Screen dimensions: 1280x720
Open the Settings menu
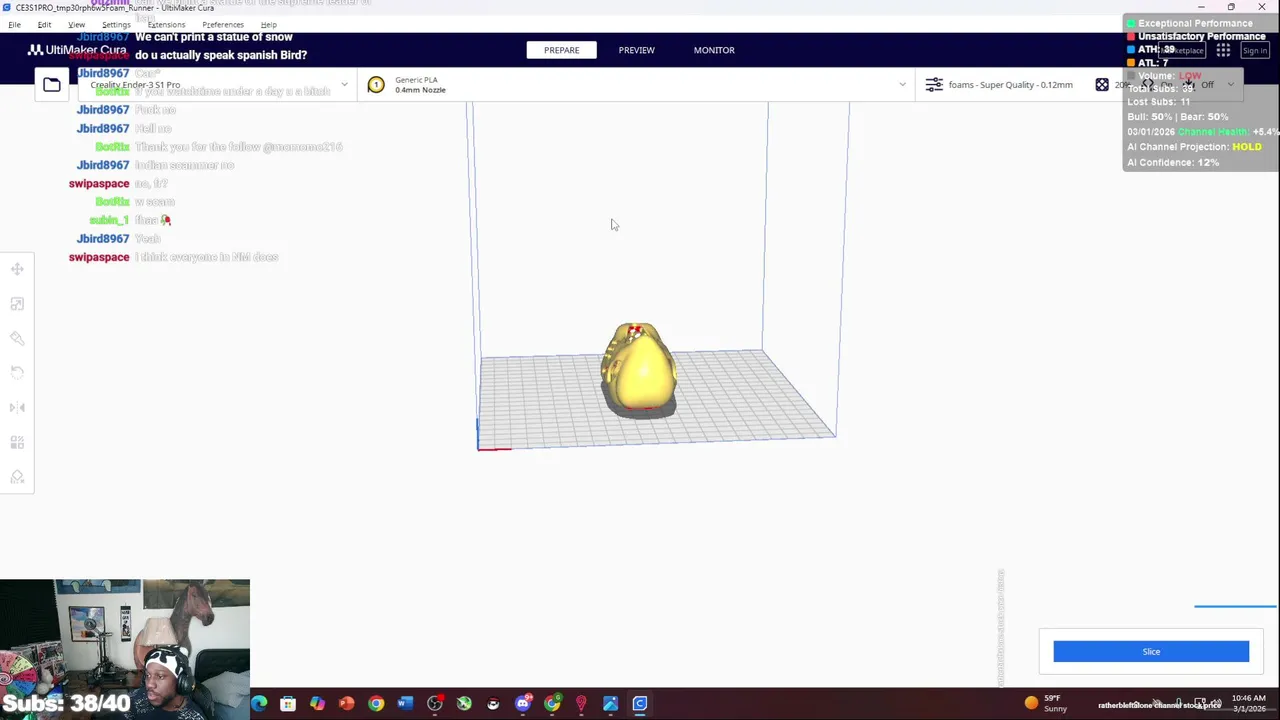click(116, 24)
